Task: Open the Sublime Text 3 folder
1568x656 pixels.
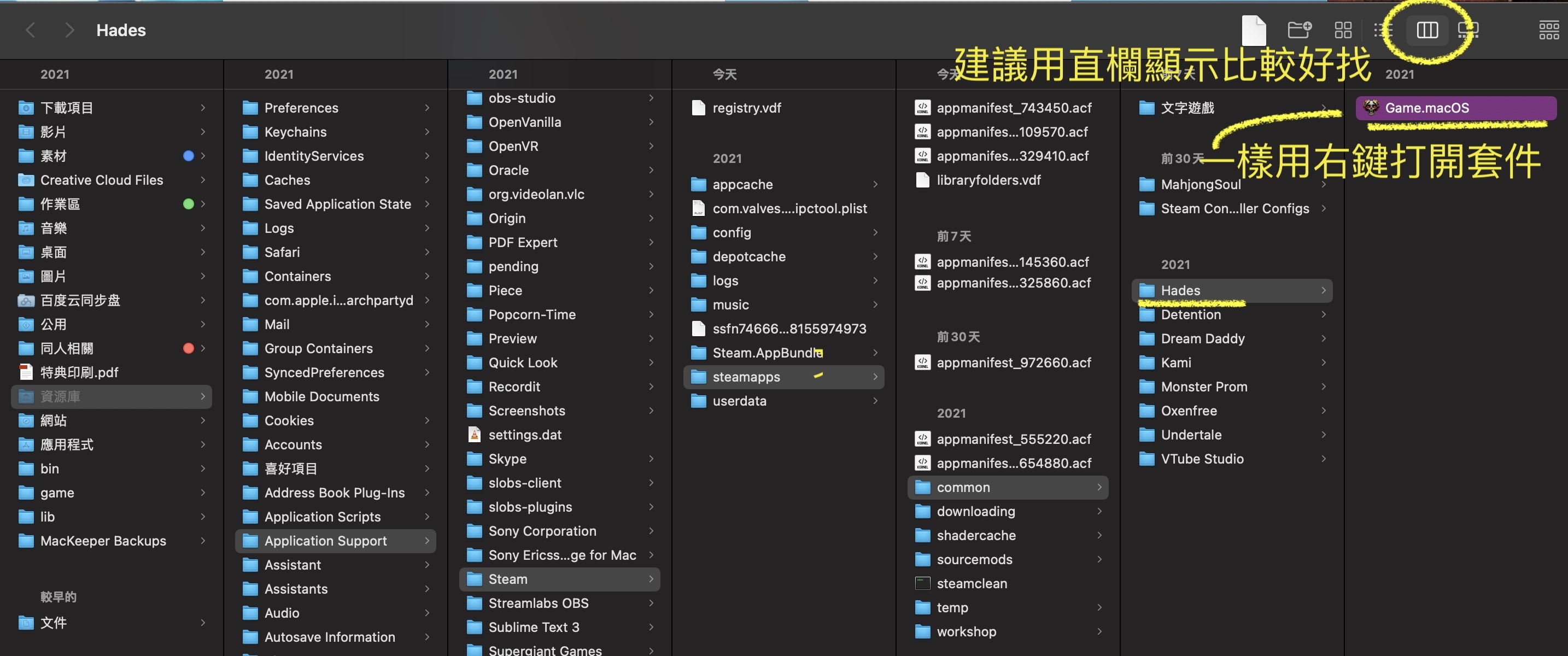Action: point(560,628)
